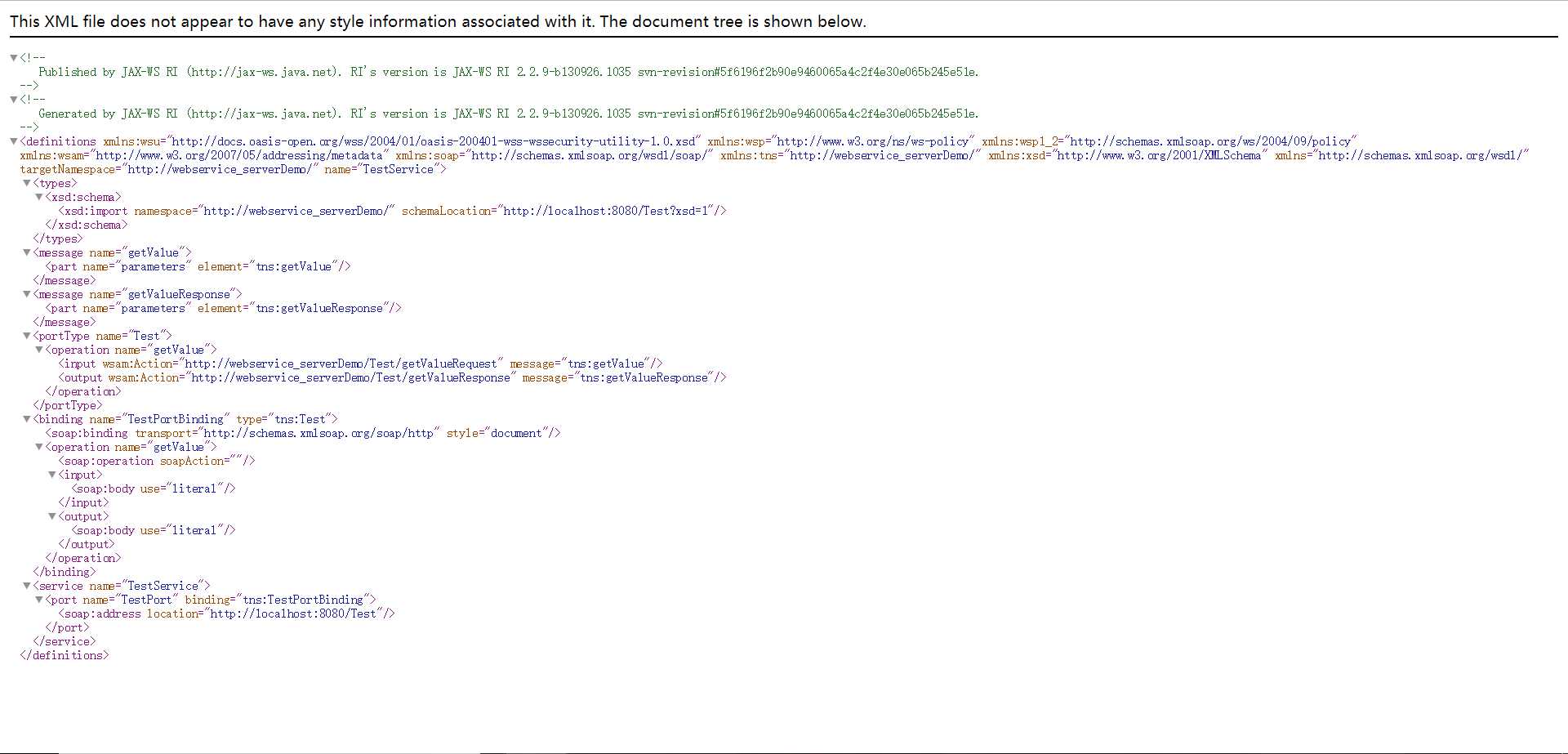1568x754 pixels.
Task: Click the closing </xsd:schema> tag
Action: (x=87, y=225)
